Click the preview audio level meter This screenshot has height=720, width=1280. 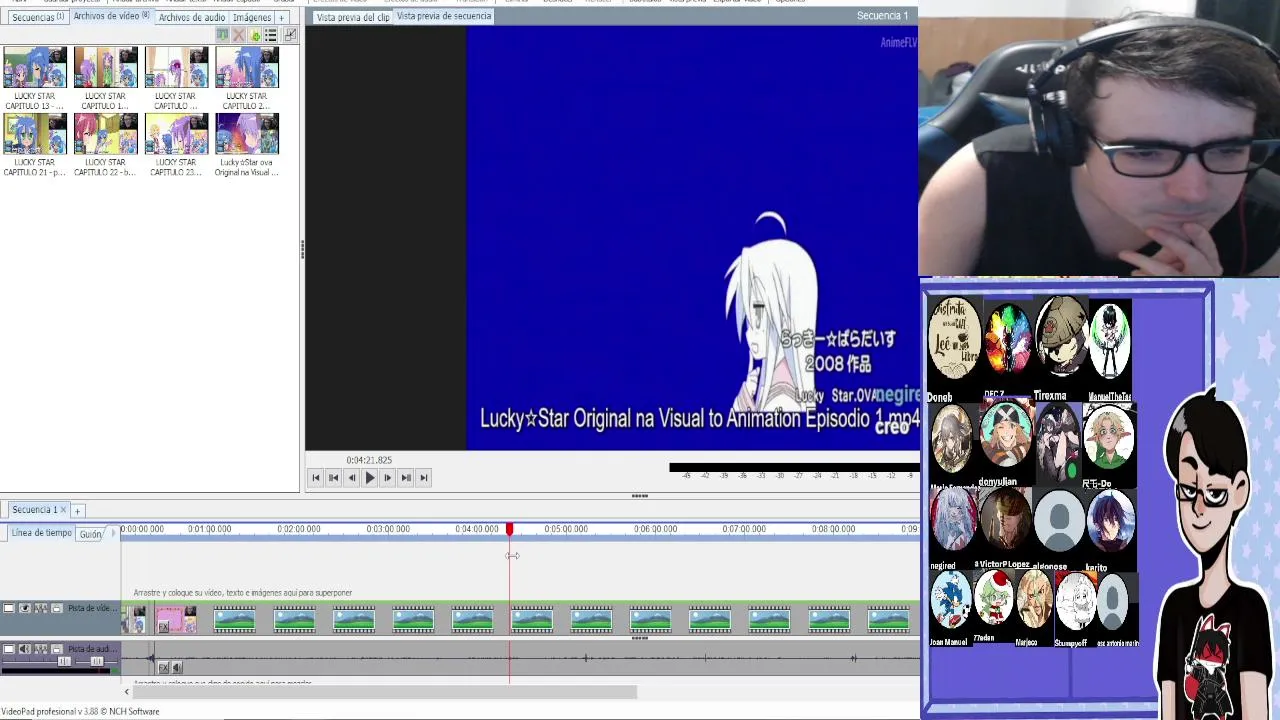(794, 469)
